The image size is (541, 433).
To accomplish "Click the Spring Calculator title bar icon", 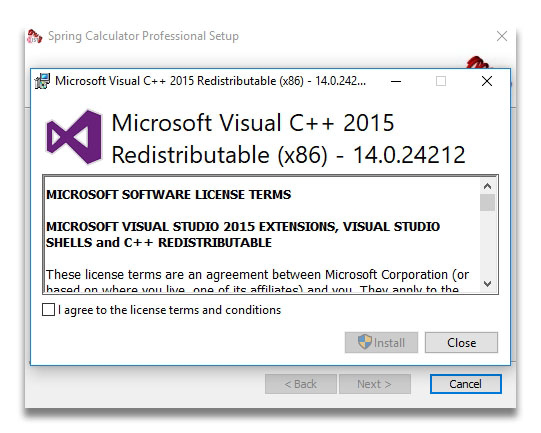I will [x=35, y=36].
